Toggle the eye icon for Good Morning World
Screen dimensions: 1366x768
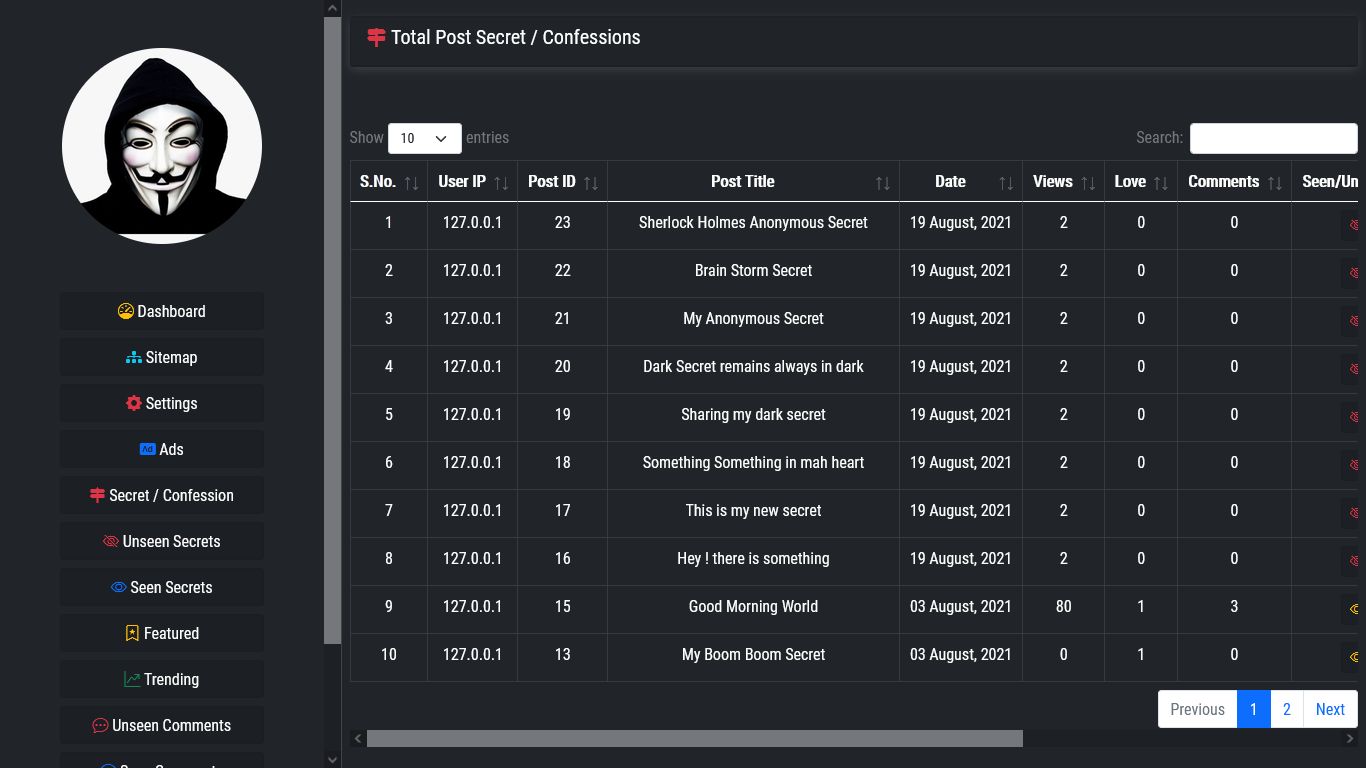point(1353,609)
